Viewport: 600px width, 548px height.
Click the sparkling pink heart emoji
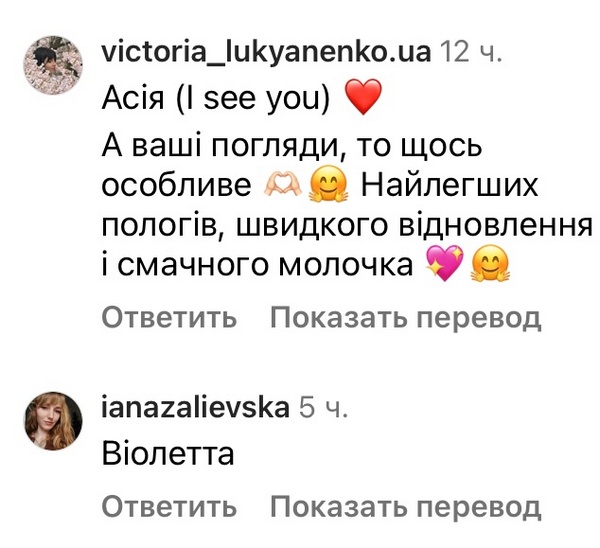[x=444, y=263]
